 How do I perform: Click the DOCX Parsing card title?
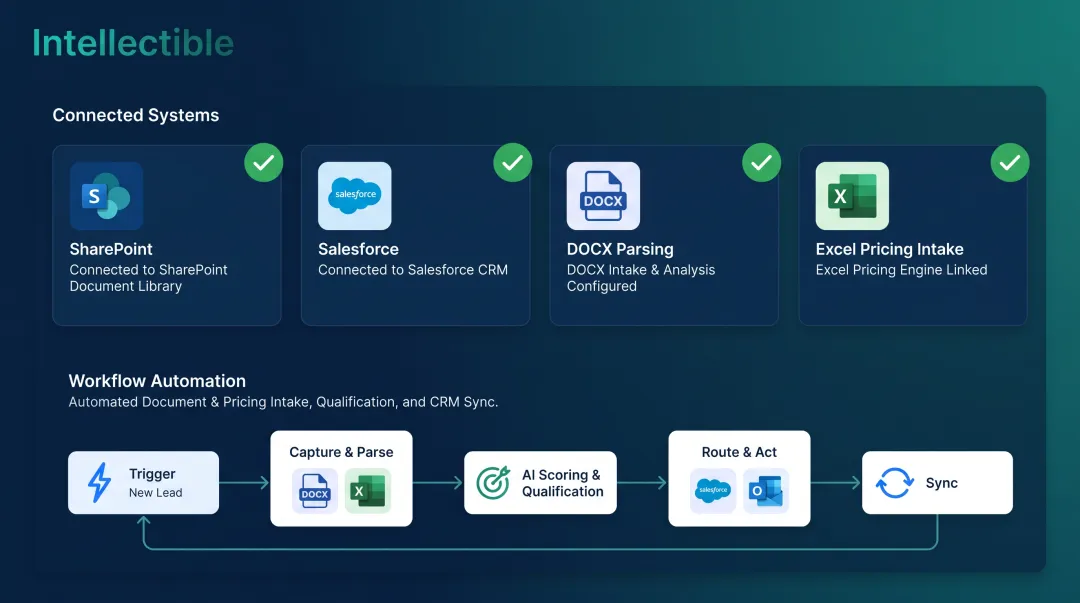(x=620, y=249)
